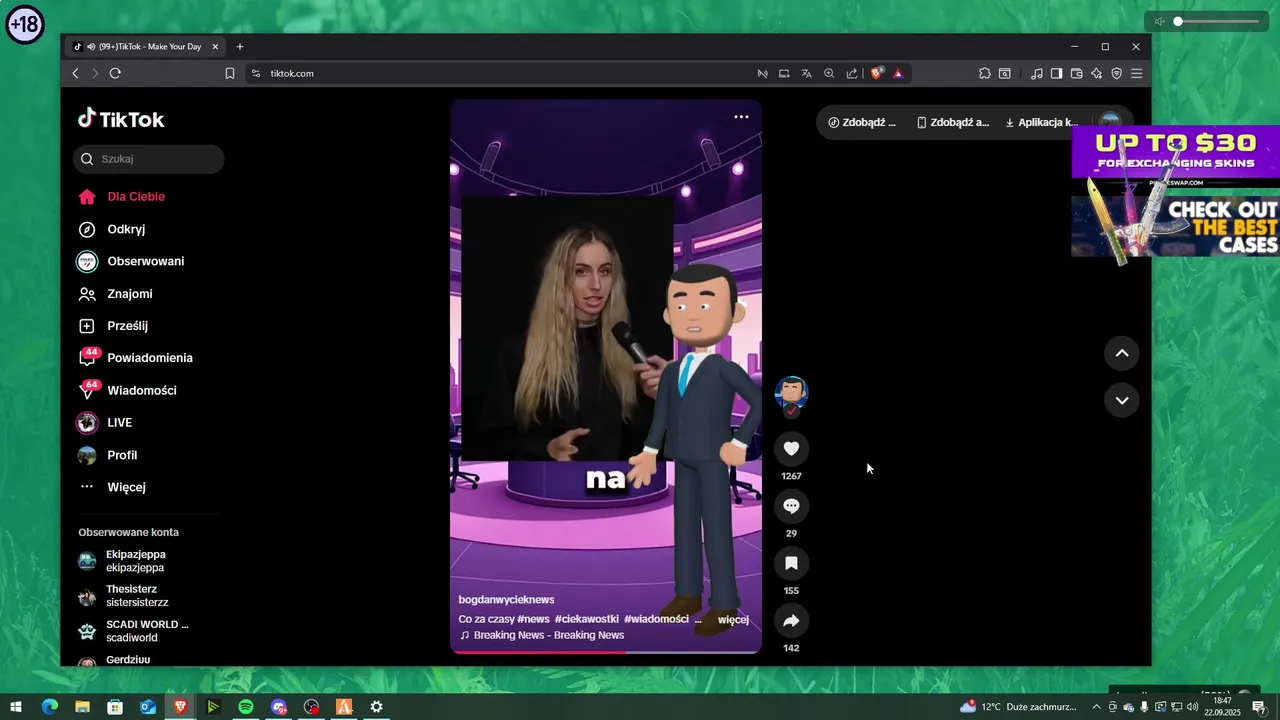1280x720 pixels.
Task: Click the share page icon in the address bar
Action: click(x=852, y=73)
